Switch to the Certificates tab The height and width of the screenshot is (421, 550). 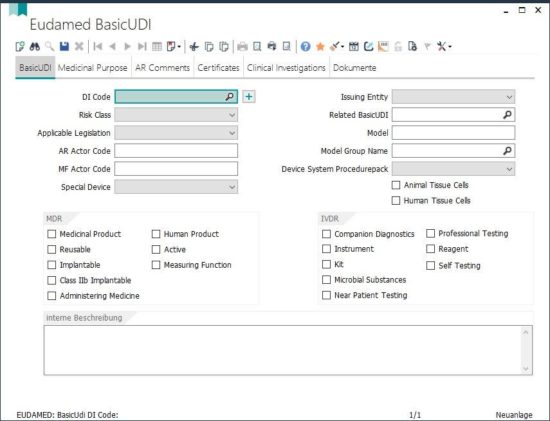[218, 68]
